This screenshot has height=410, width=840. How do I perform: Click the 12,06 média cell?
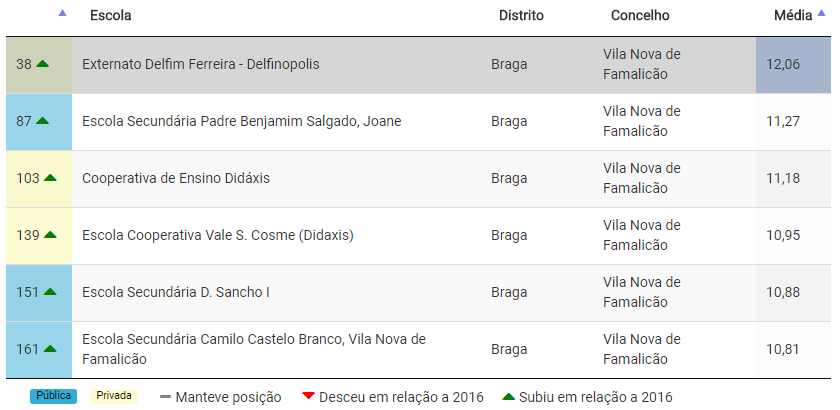point(783,64)
